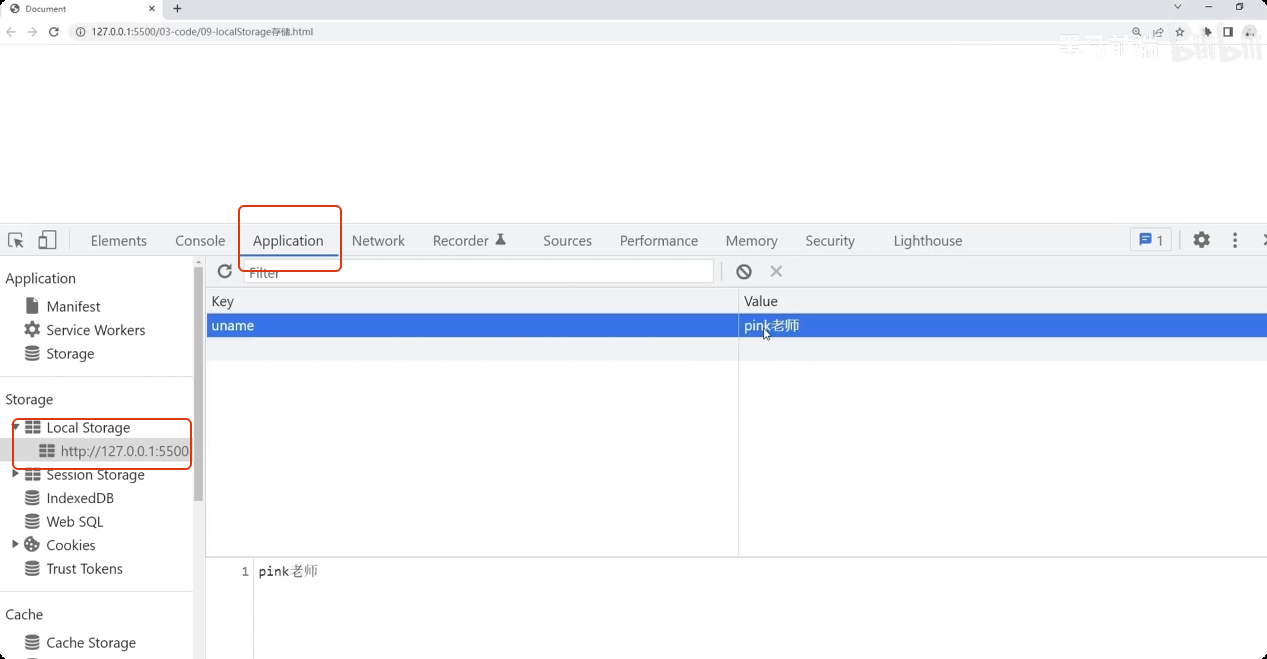The image size is (1267, 659).
Task: Reload the page in browser
Action: pyautogui.click(x=54, y=32)
